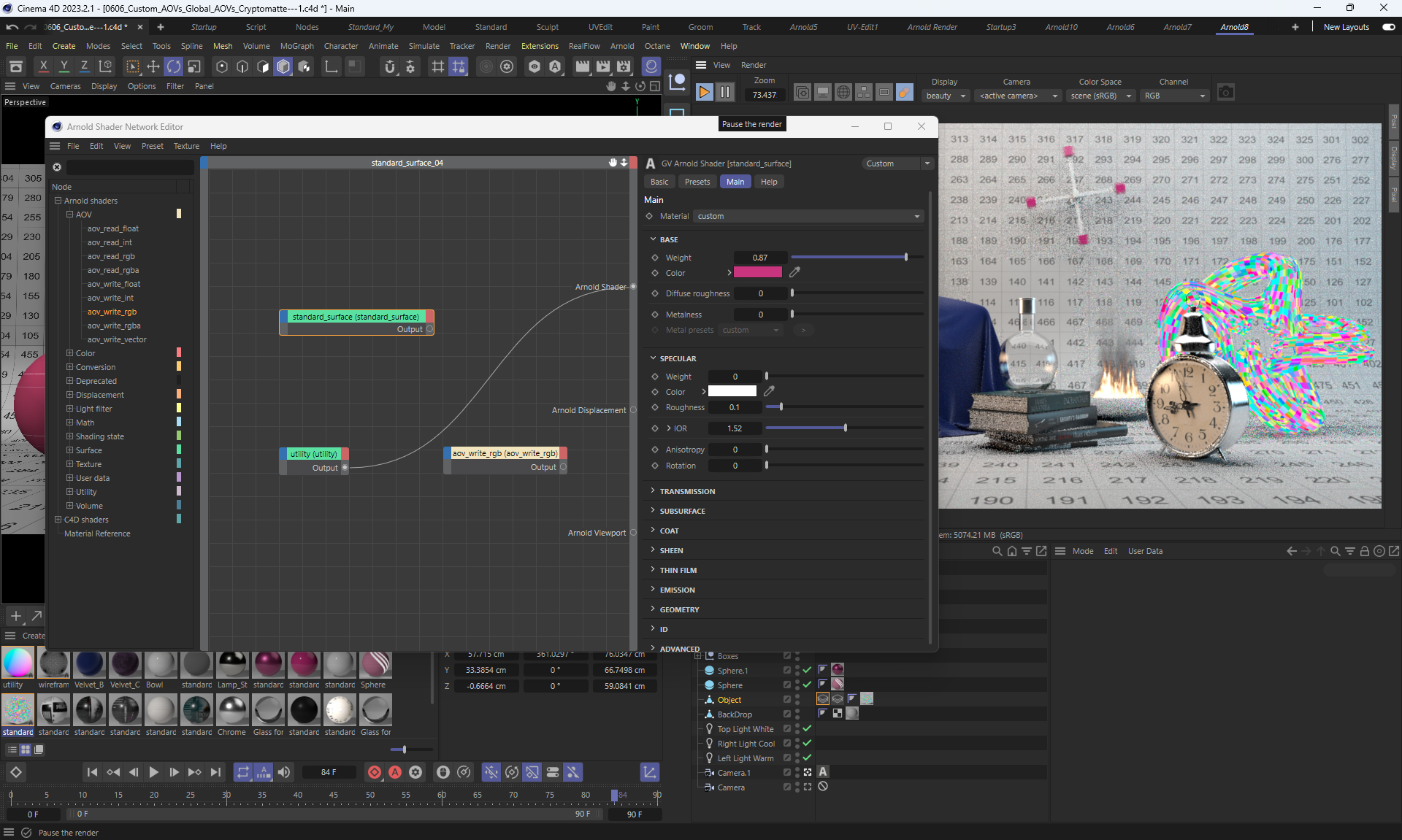Toggle the New Layouts switch
The width and height of the screenshot is (1402, 840).
[1388, 27]
